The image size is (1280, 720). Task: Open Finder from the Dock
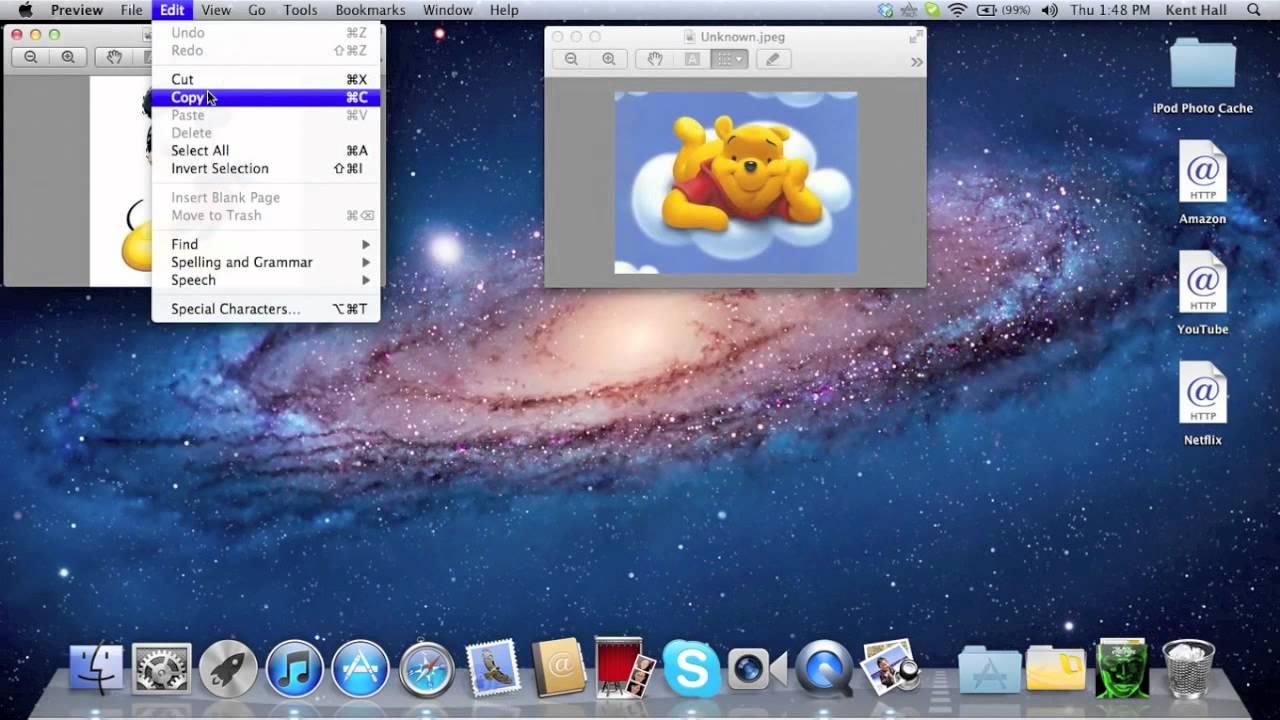point(96,669)
